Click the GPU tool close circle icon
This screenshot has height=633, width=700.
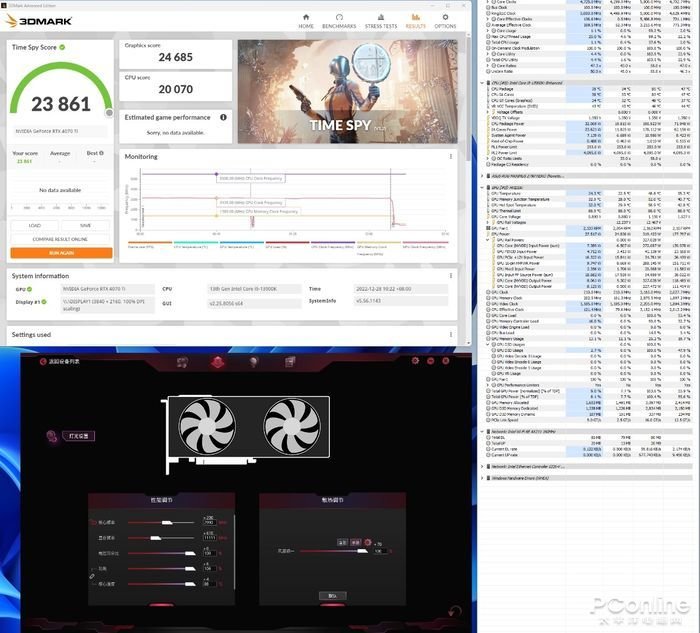(x=446, y=361)
